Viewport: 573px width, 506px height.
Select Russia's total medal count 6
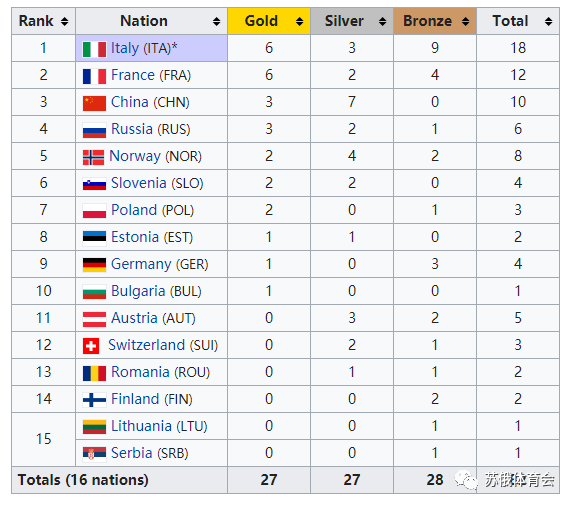518,129
